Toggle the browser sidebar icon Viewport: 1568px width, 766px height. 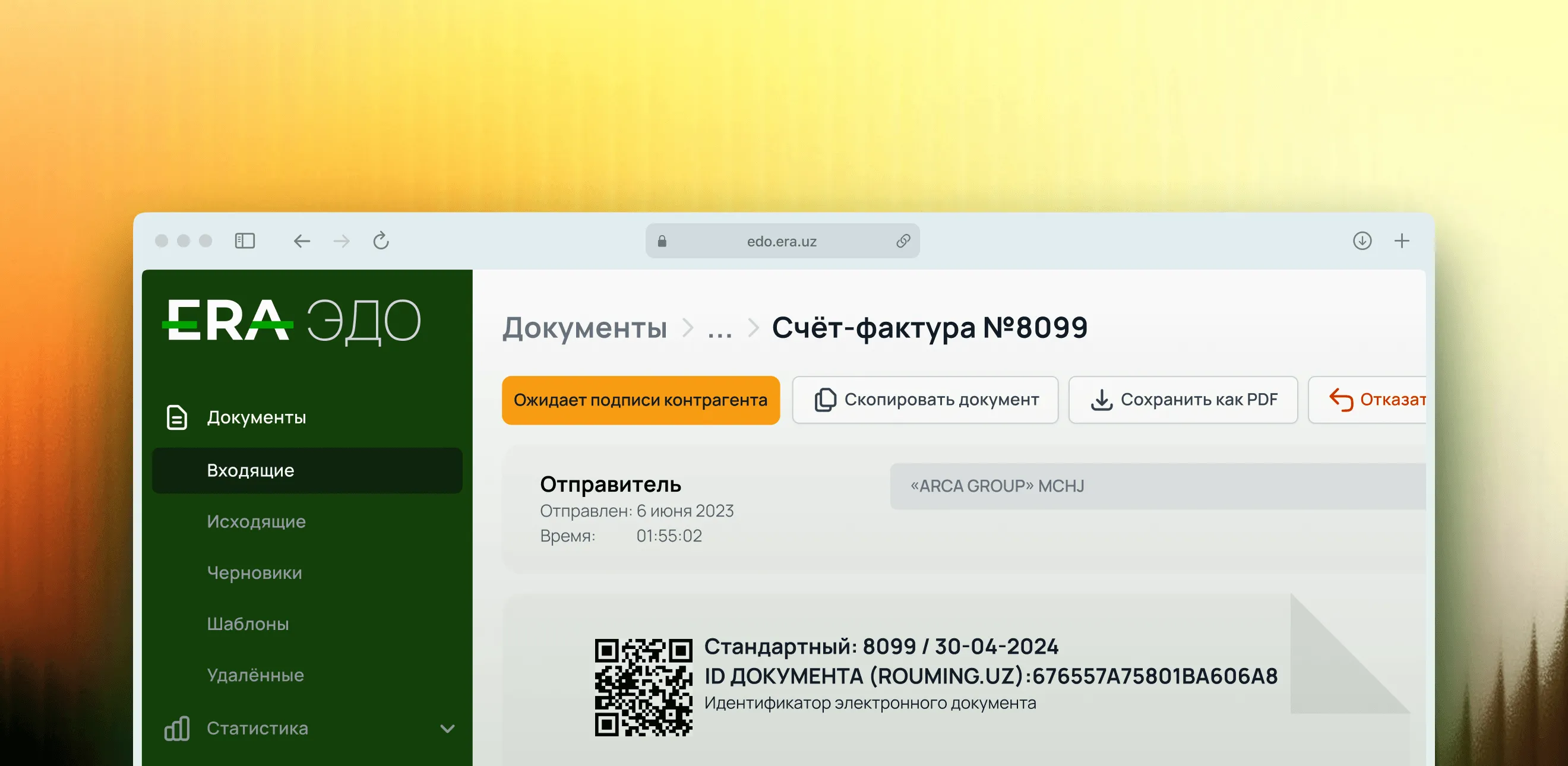[x=245, y=241]
